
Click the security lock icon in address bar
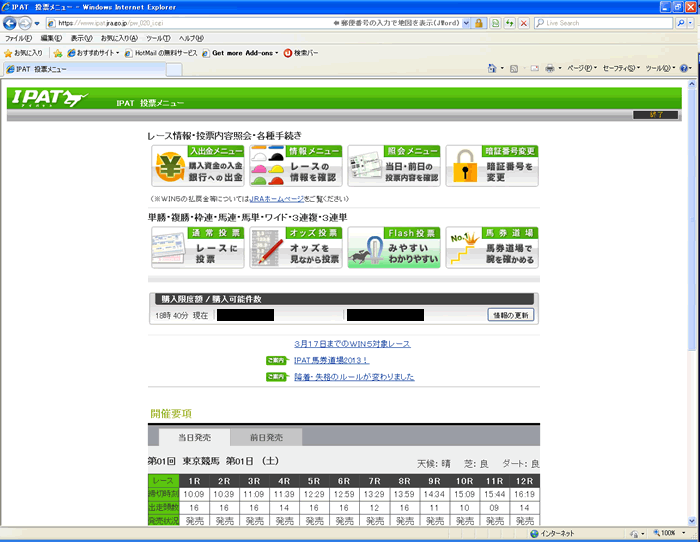(479, 23)
